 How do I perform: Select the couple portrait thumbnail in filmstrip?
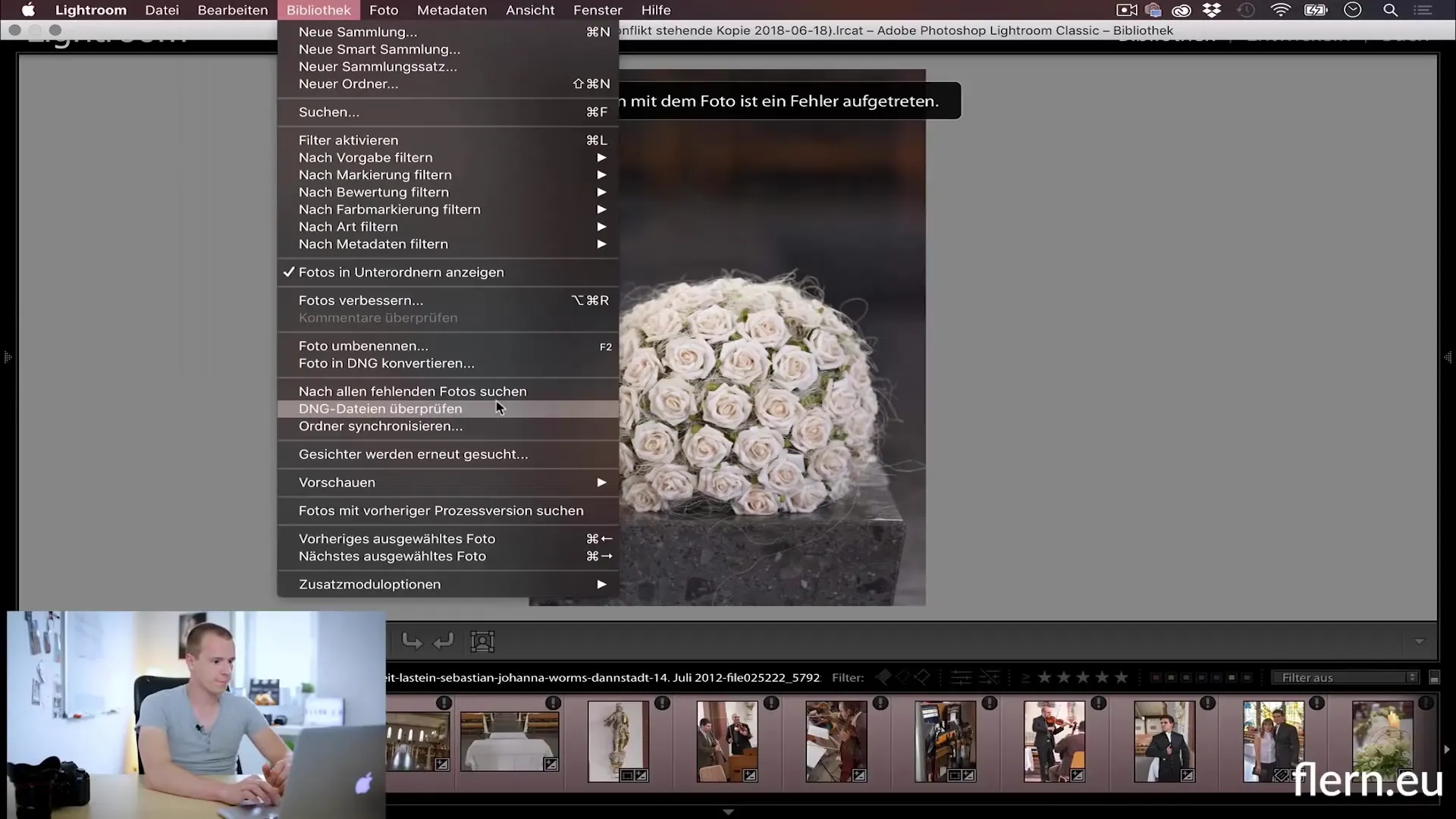pyautogui.click(x=1273, y=741)
